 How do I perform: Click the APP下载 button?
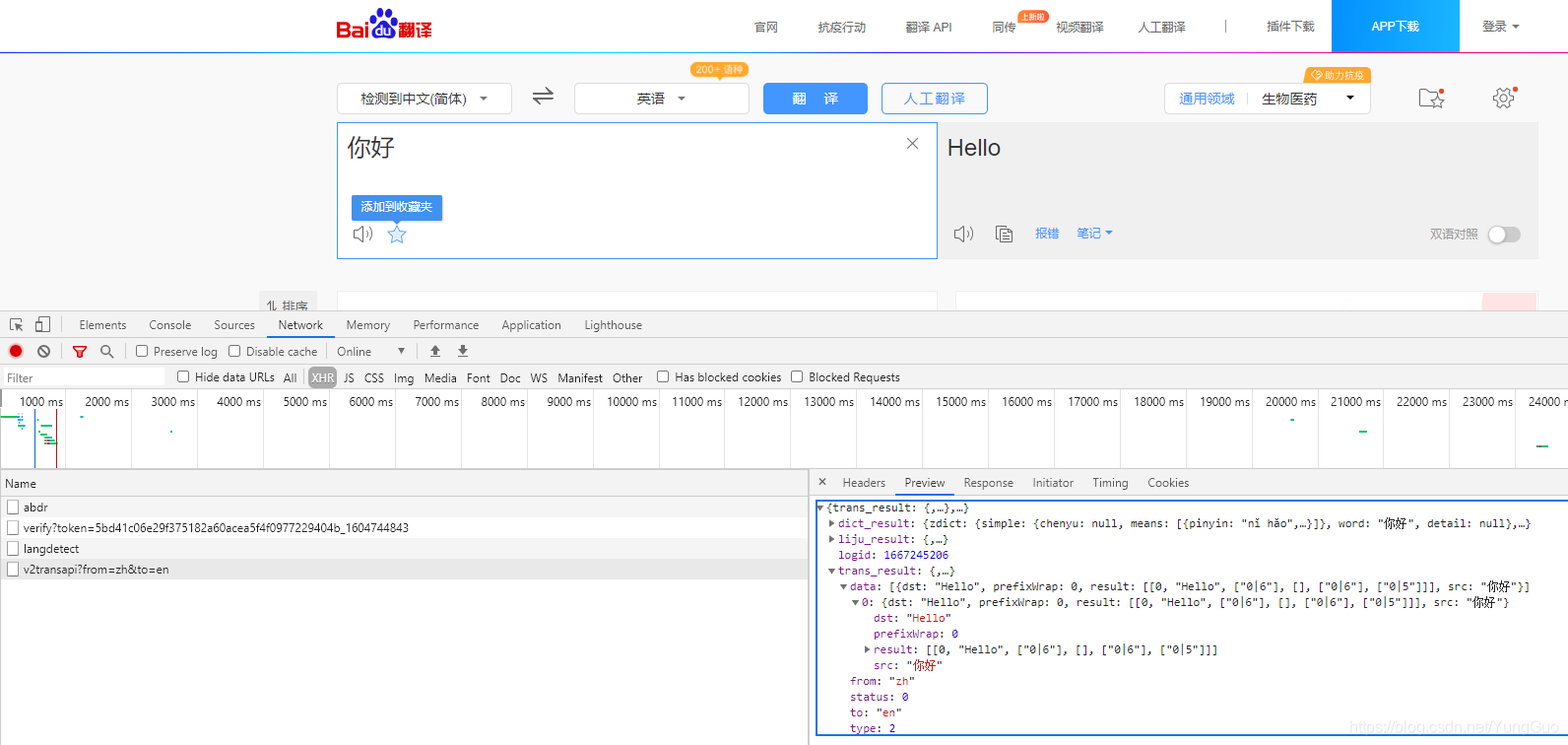1396,27
